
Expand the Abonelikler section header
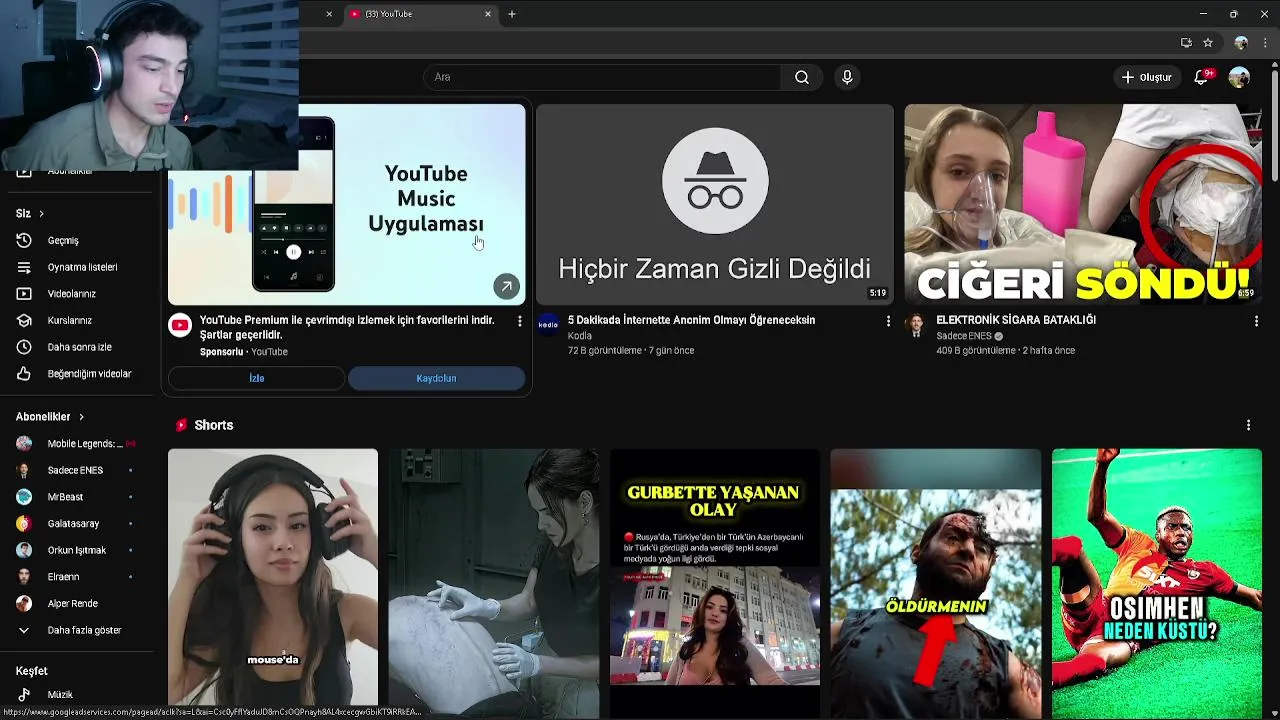click(x=50, y=416)
